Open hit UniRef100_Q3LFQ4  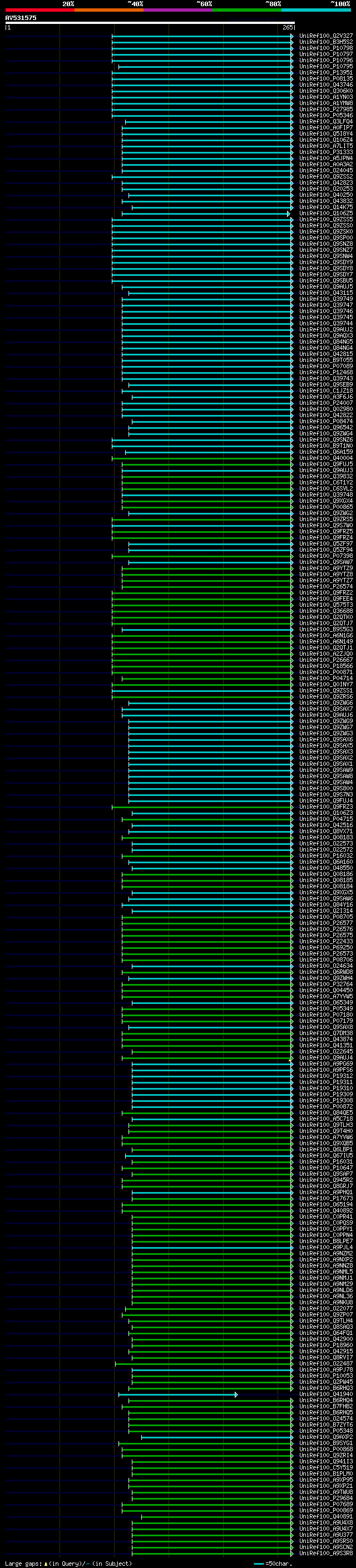tap(325, 122)
